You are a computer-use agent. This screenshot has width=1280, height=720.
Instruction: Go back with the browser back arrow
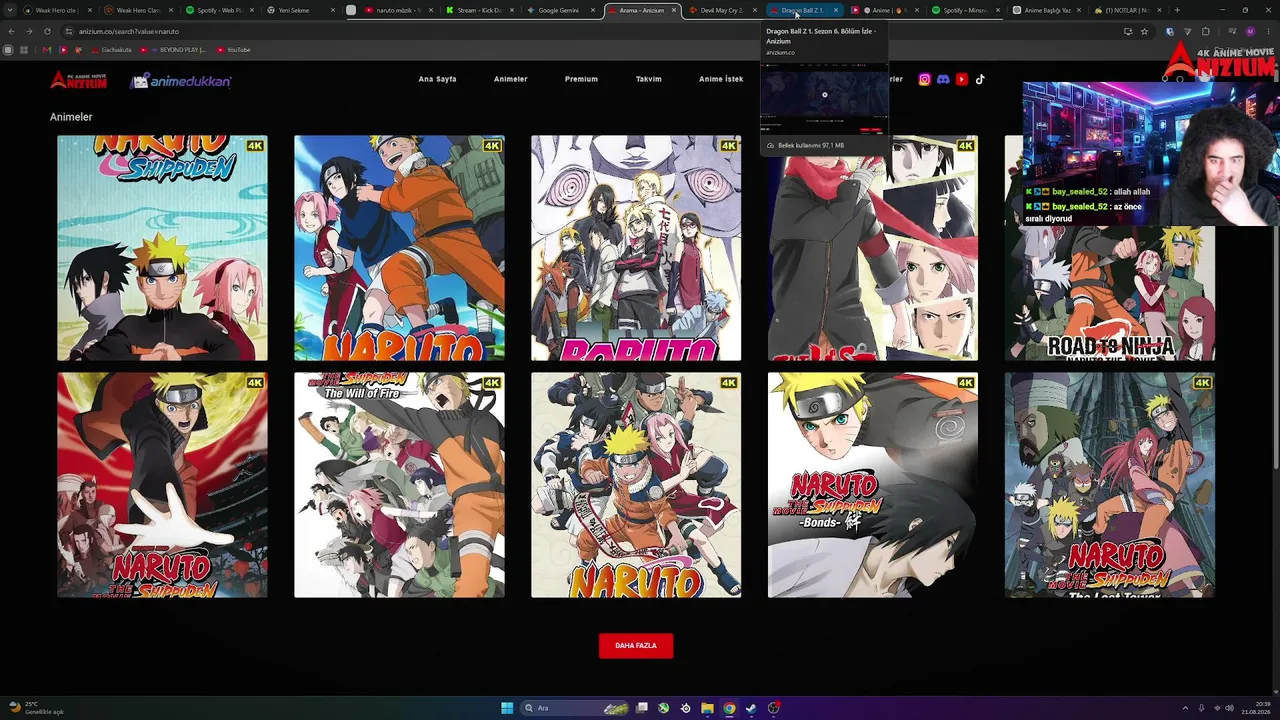tap(11, 31)
